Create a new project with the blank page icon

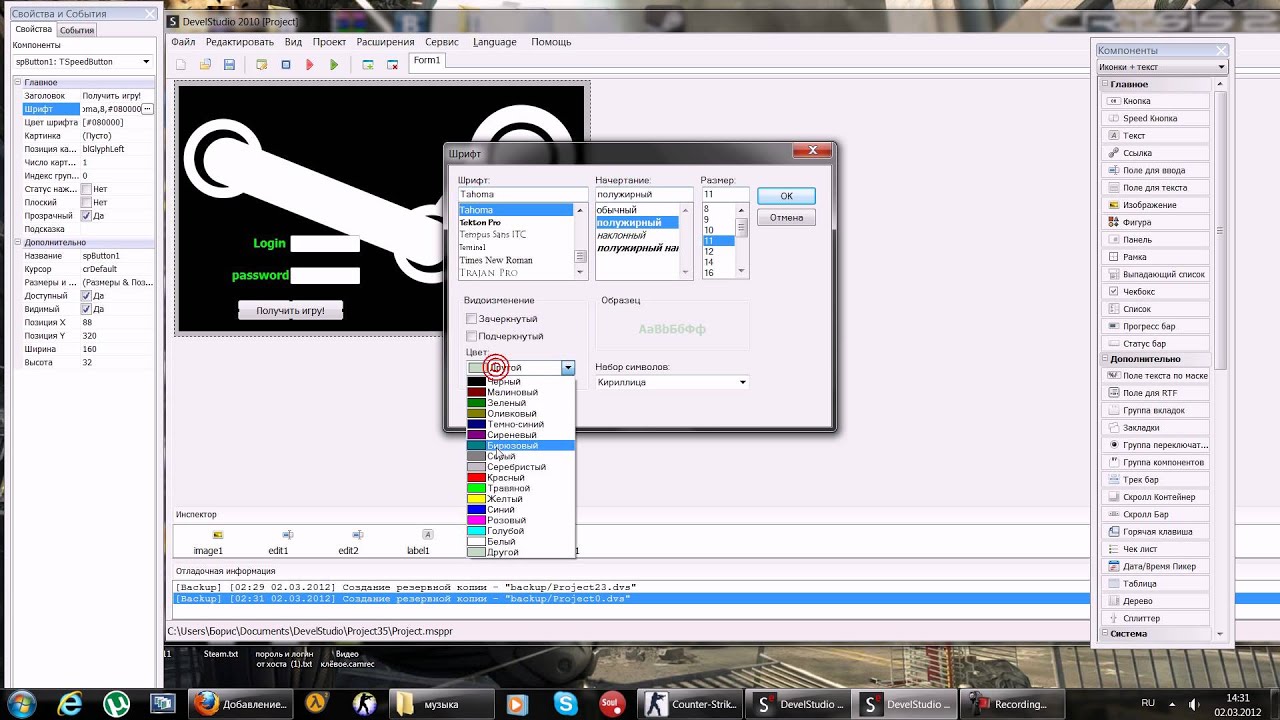[x=181, y=65]
